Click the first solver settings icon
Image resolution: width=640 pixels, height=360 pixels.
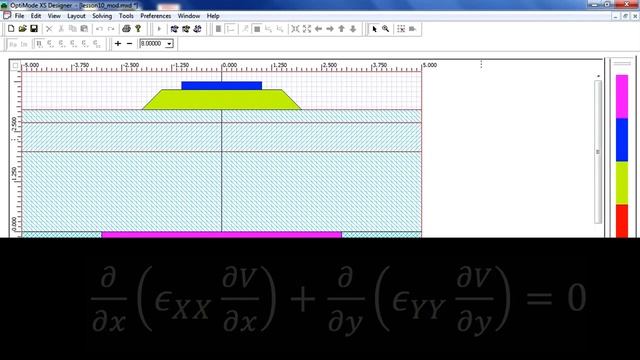[174, 29]
